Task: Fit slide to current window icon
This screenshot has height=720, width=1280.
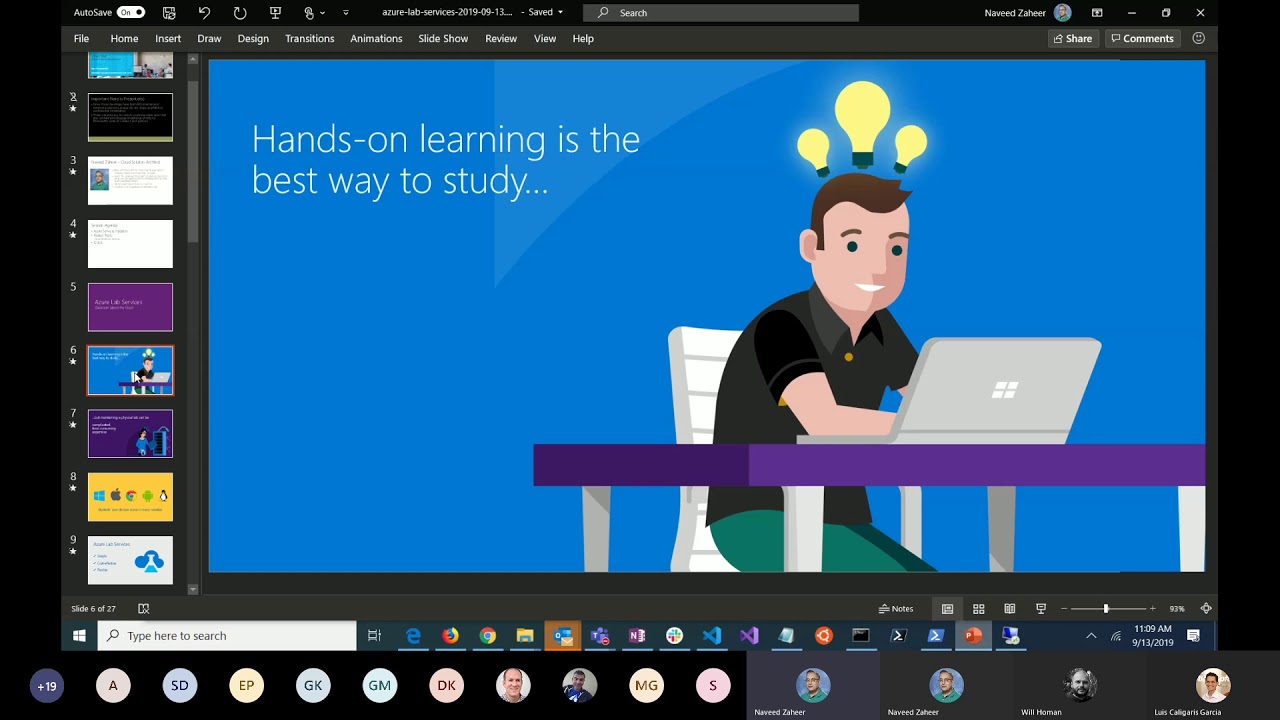Action: pos(1206,608)
